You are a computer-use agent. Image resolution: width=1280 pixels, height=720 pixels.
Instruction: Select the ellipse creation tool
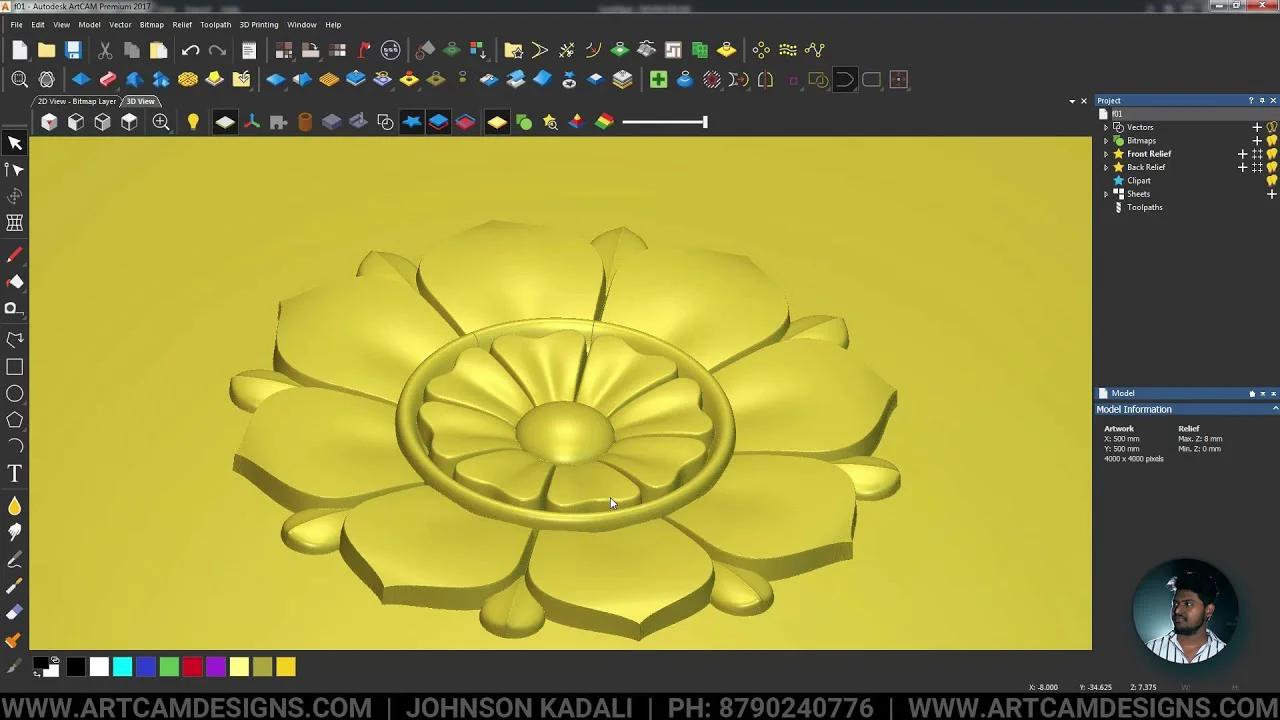coord(15,393)
